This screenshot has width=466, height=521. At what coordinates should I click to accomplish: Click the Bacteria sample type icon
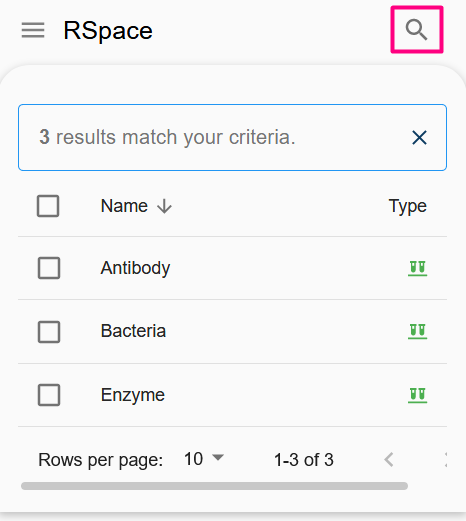coord(417,331)
